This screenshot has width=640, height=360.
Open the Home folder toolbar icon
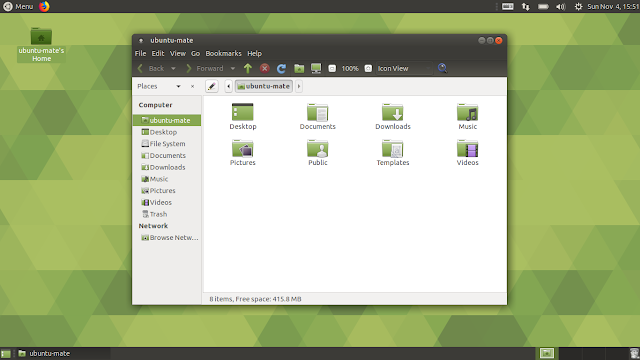[299, 69]
